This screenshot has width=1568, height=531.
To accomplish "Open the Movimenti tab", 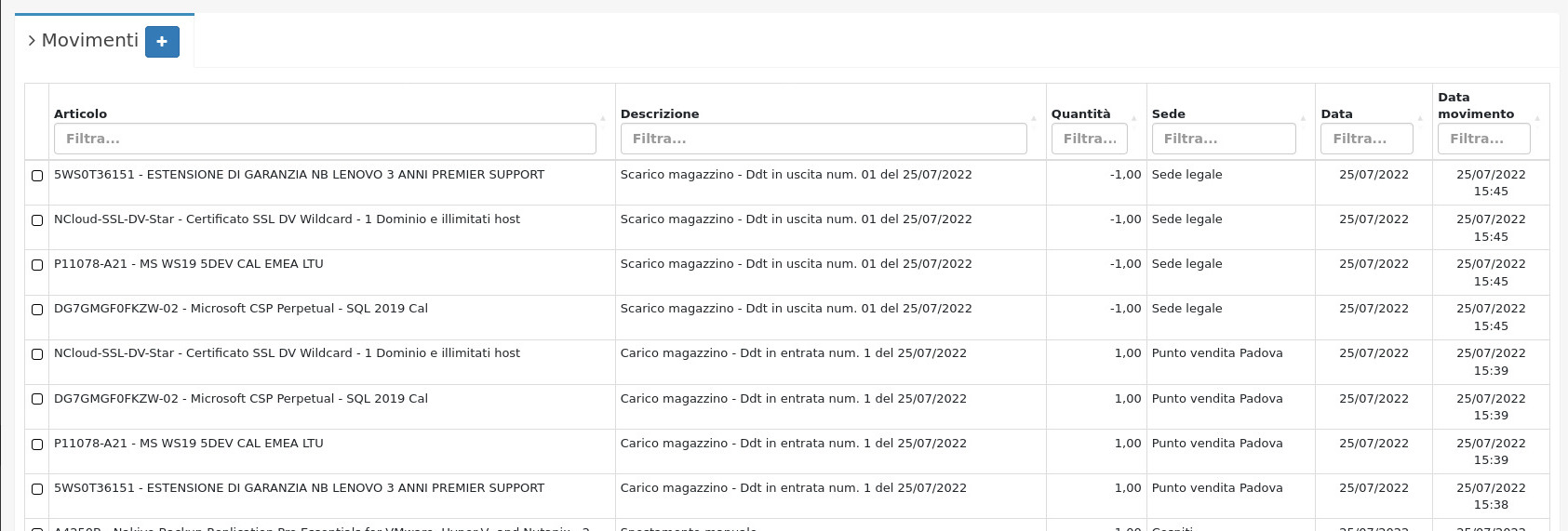I will pos(89,41).
